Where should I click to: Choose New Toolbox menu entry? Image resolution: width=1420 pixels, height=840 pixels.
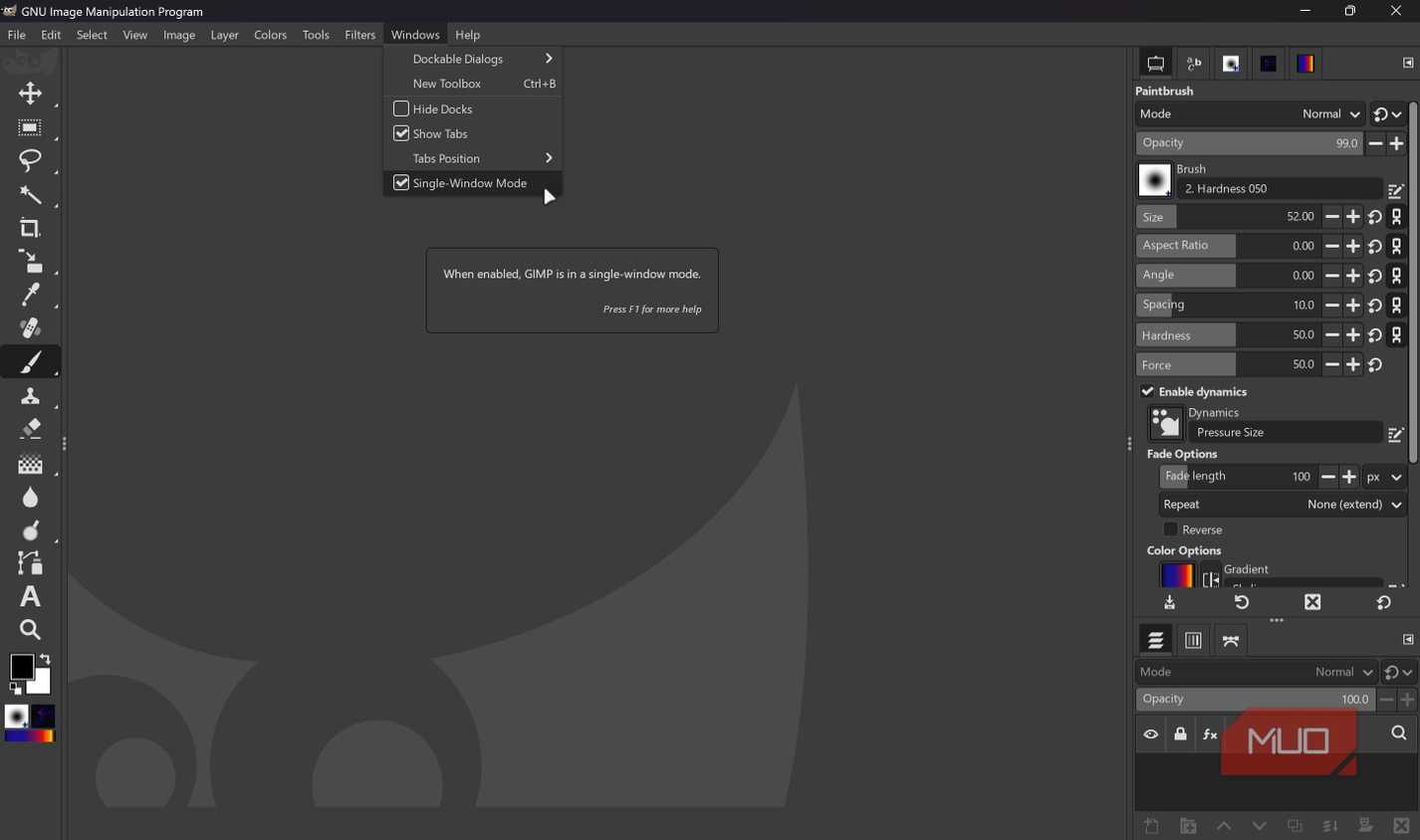click(472, 84)
